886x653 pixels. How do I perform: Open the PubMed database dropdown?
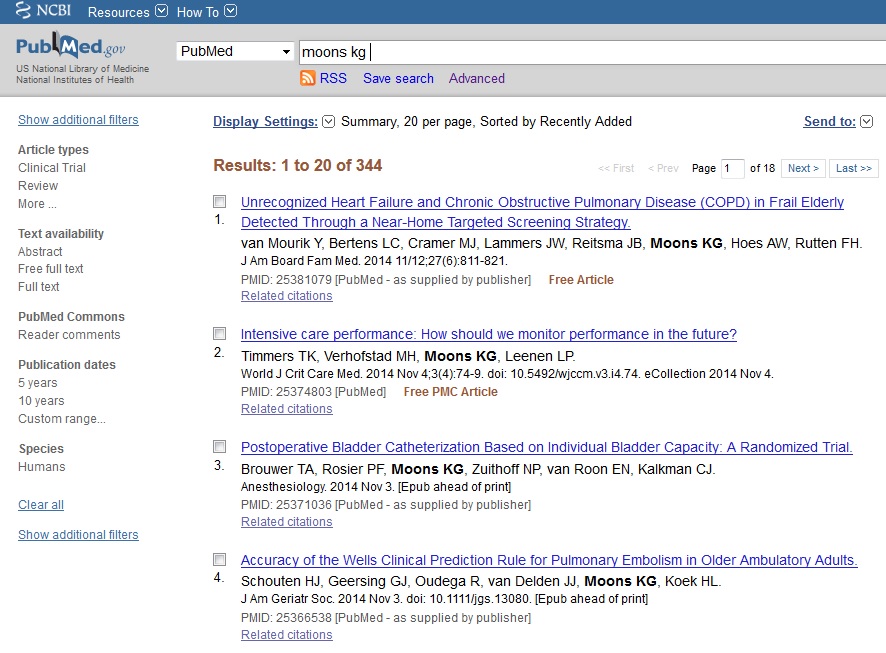pos(235,51)
